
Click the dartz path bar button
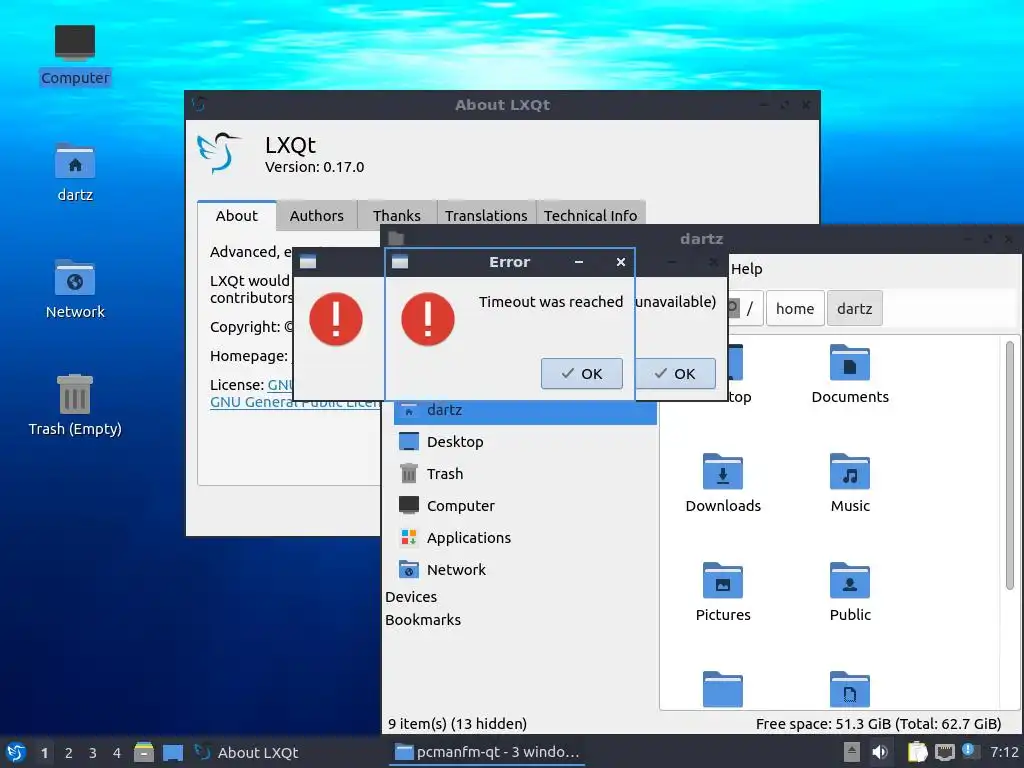(854, 308)
